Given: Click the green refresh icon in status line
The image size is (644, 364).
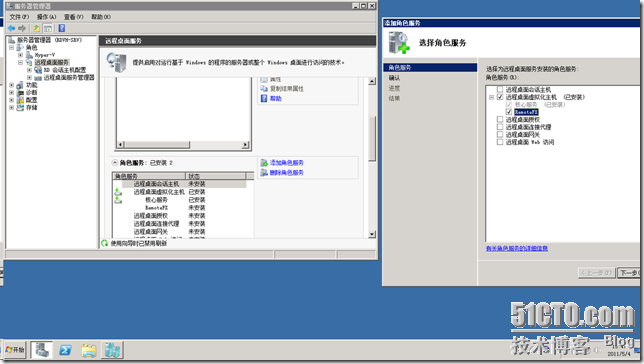Looking at the screenshot, I should [x=105, y=243].
